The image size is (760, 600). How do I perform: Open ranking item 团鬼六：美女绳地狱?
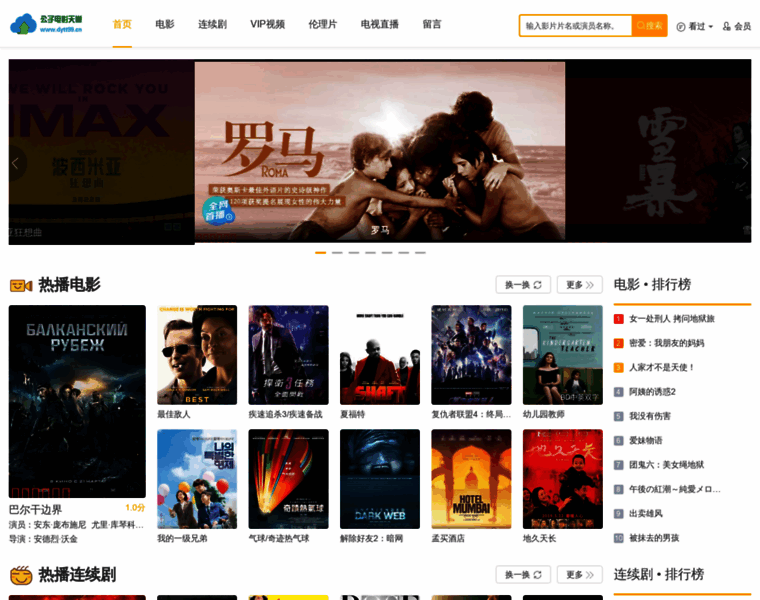pyautogui.click(x=666, y=465)
